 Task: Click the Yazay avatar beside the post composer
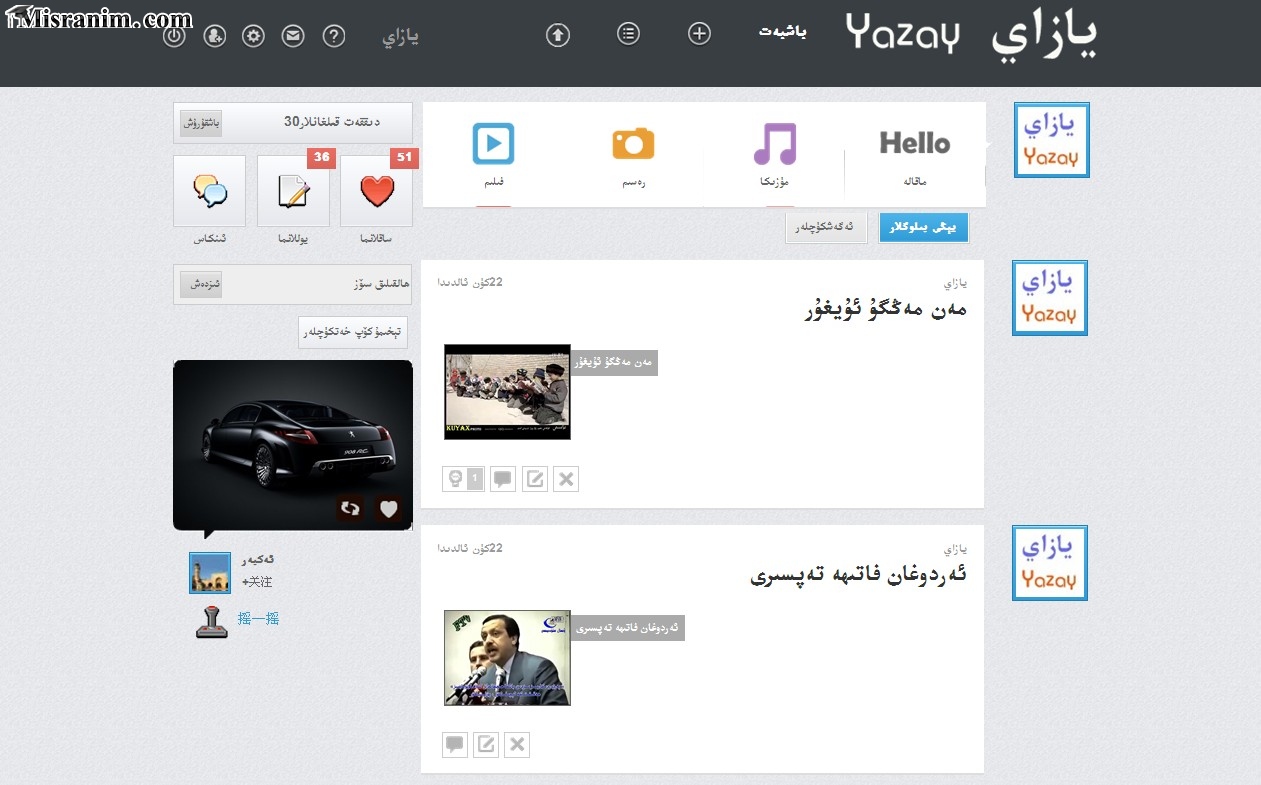pos(1052,140)
